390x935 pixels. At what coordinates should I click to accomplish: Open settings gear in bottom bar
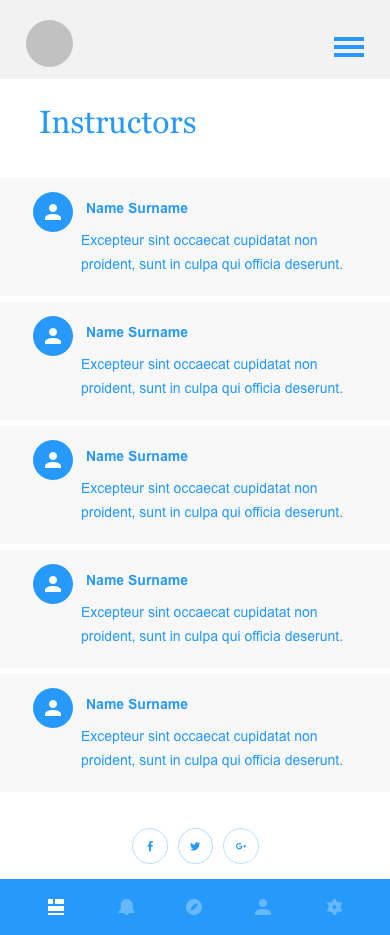335,908
